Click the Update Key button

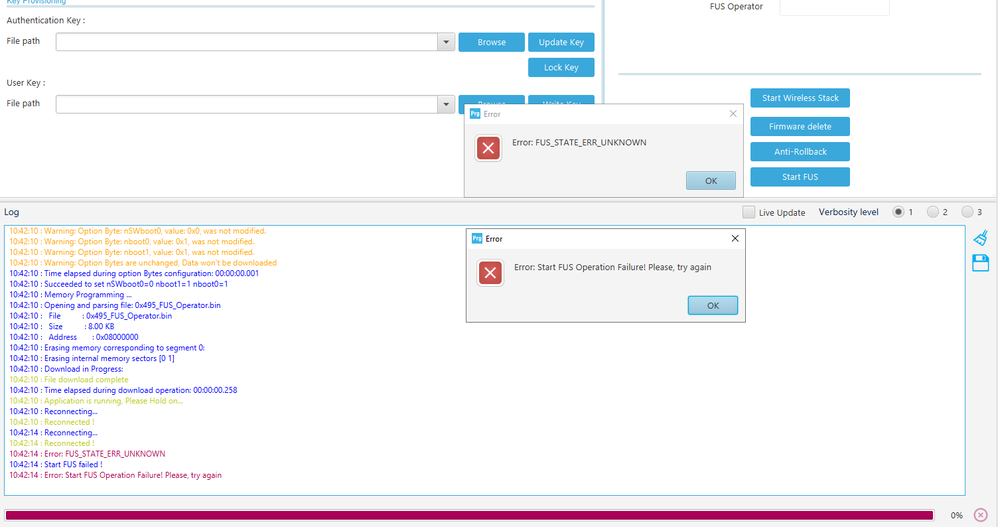561,42
